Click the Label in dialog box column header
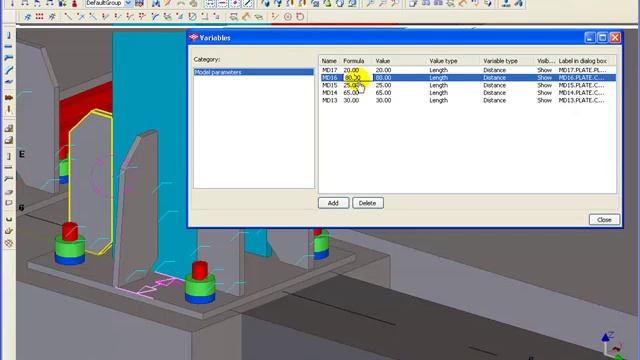640x360 pixels. click(x=582, y=61)
